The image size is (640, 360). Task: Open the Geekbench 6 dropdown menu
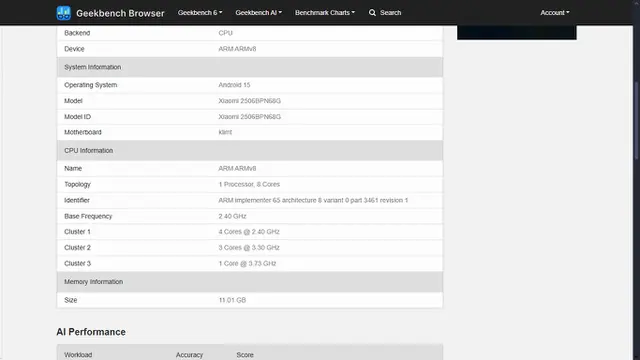[x=200, y=13]
